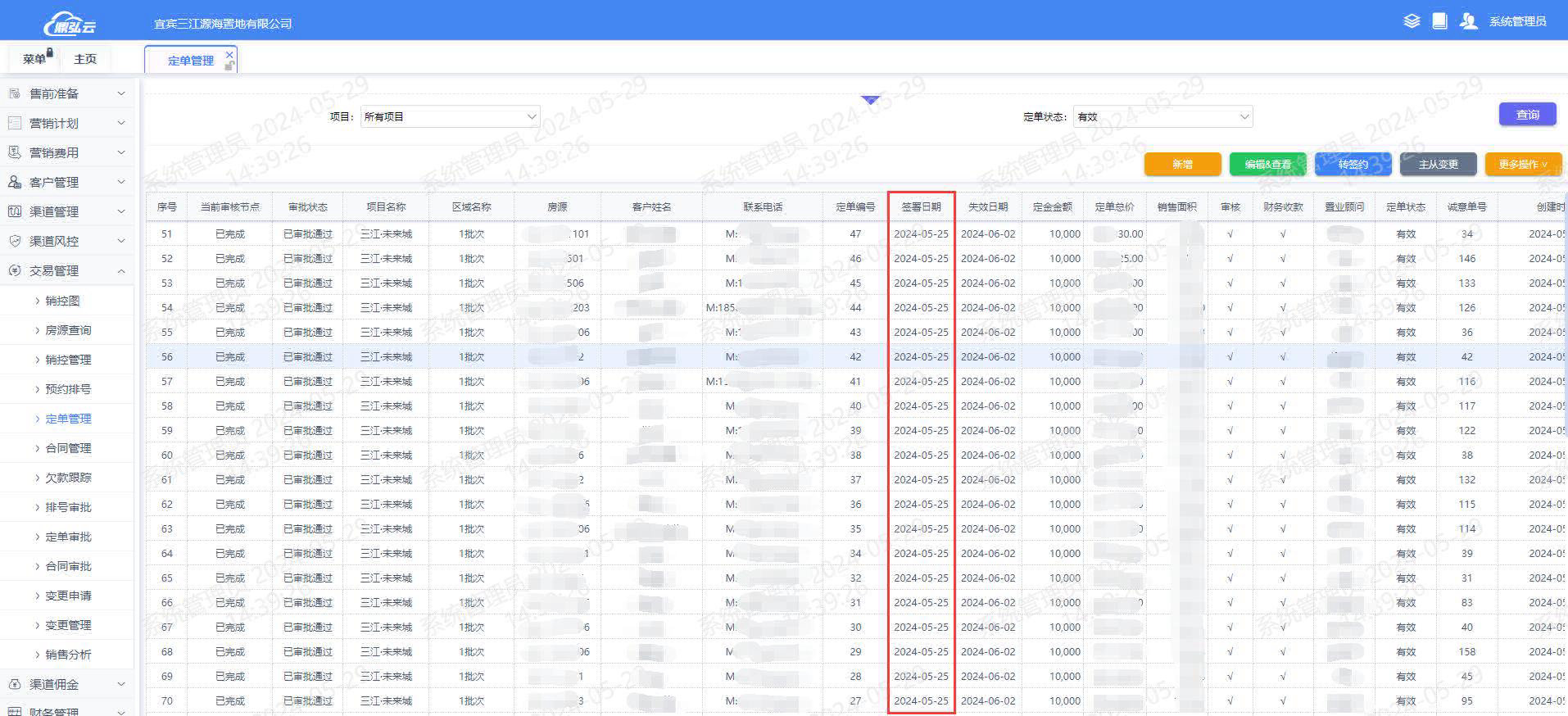
Task: Click the 售前准备 sidebar icon
Action: coord(14,93)
